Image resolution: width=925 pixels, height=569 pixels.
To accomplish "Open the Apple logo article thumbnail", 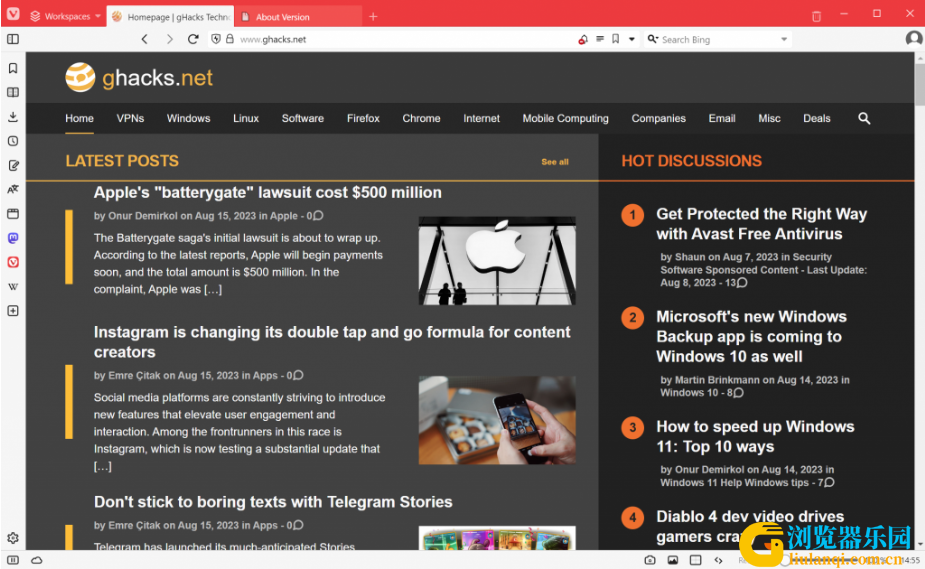I will tap(497, 261).
